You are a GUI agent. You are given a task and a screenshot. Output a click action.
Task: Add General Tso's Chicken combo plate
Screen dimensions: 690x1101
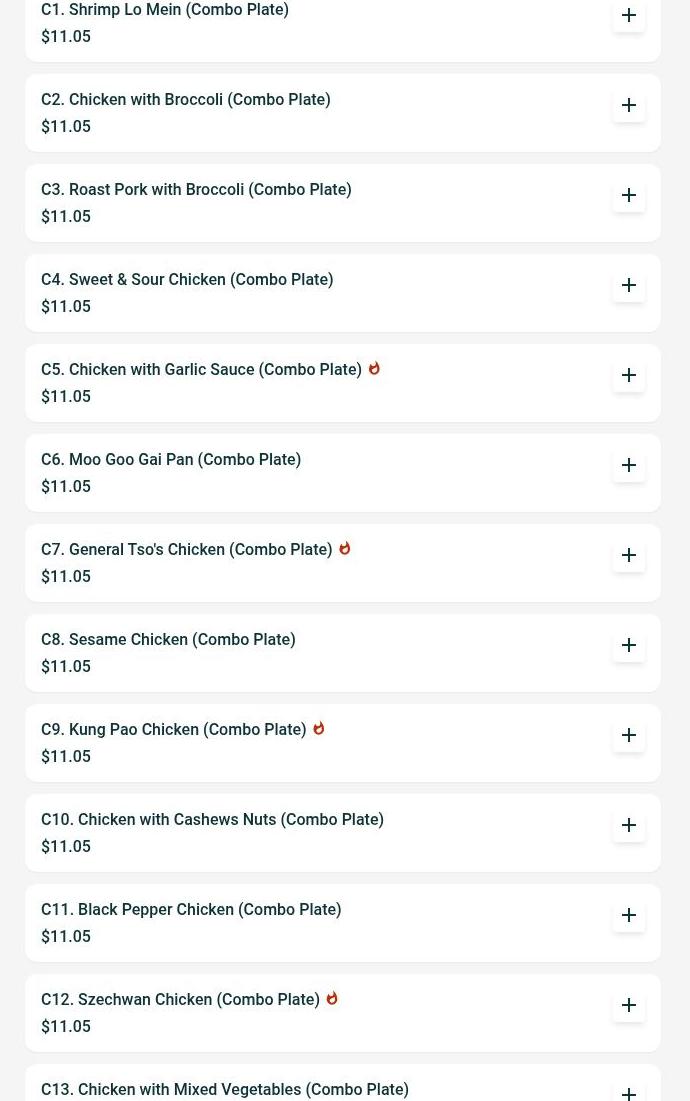click(x=629, y=555)
